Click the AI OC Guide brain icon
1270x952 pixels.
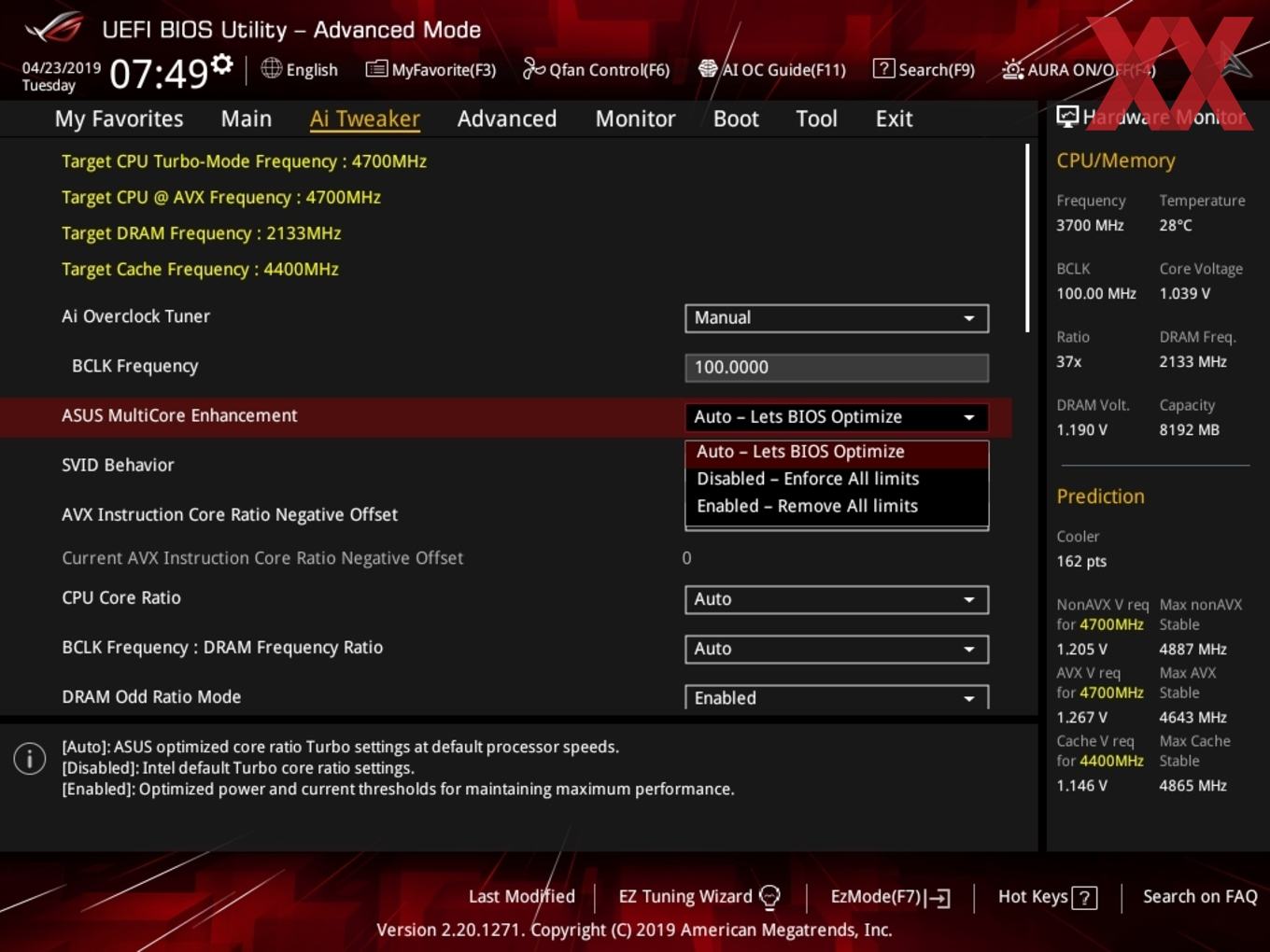[x=708, y=68]
